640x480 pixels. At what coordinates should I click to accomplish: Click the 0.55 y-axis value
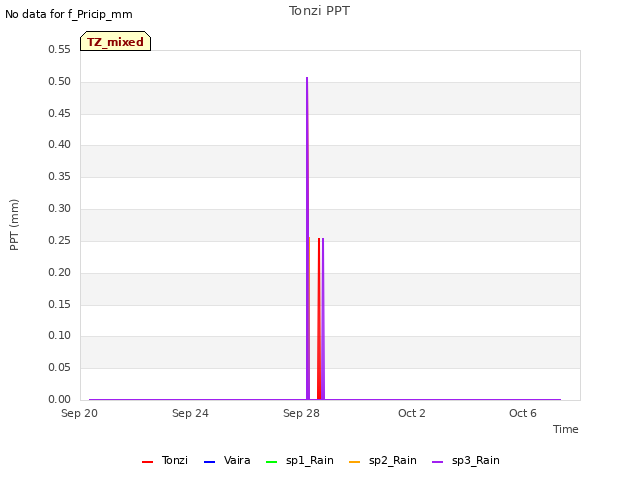[x=60, y=49]
